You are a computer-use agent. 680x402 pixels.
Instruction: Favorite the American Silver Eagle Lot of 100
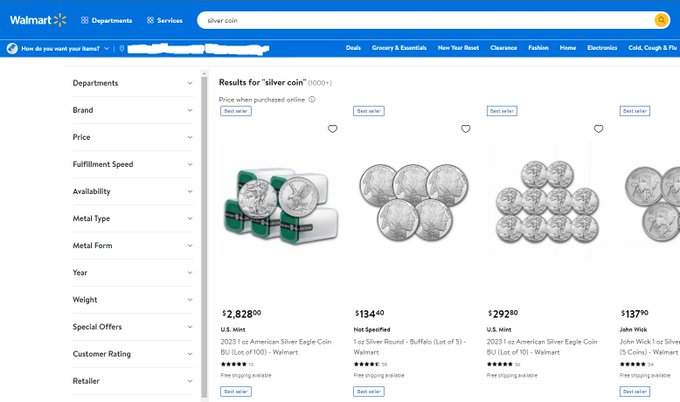332,129
